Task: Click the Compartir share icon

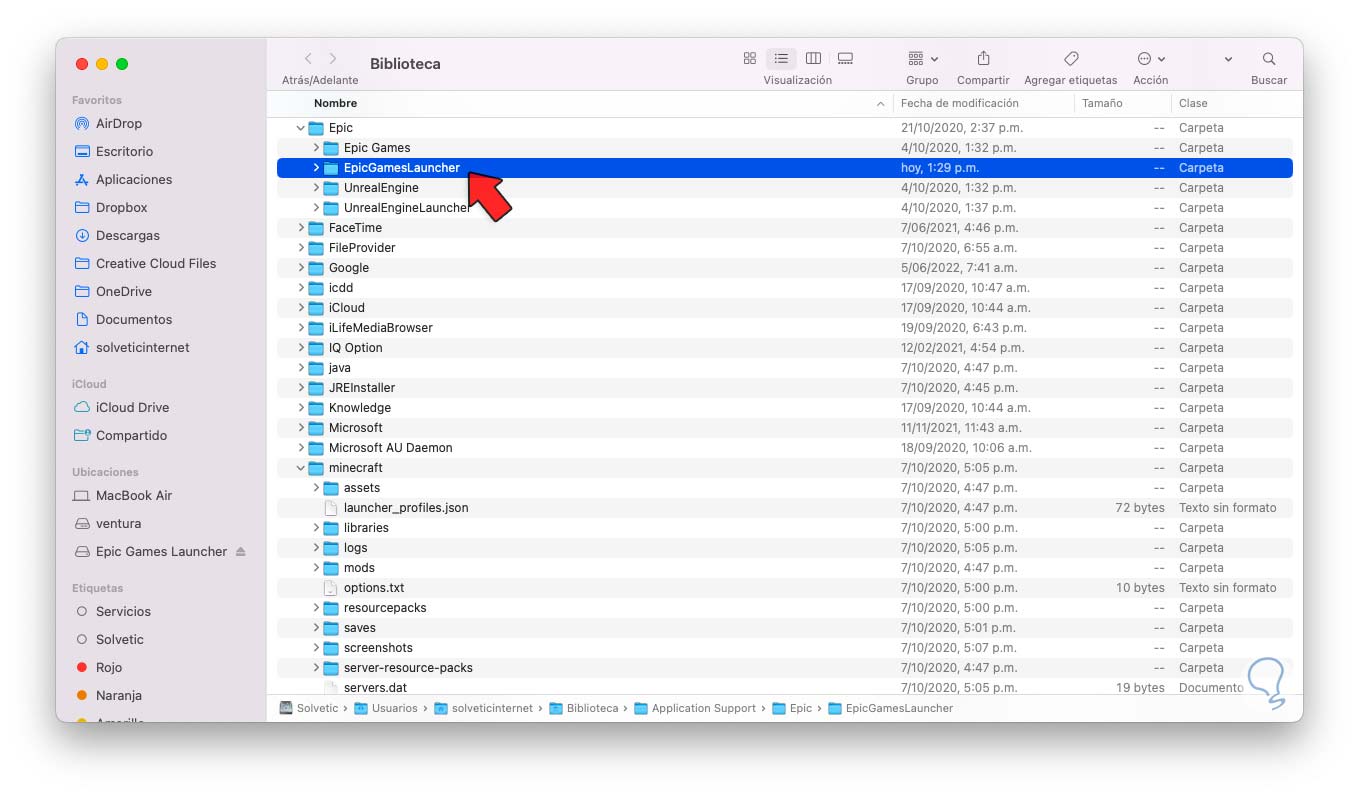Action: [983, 59]
